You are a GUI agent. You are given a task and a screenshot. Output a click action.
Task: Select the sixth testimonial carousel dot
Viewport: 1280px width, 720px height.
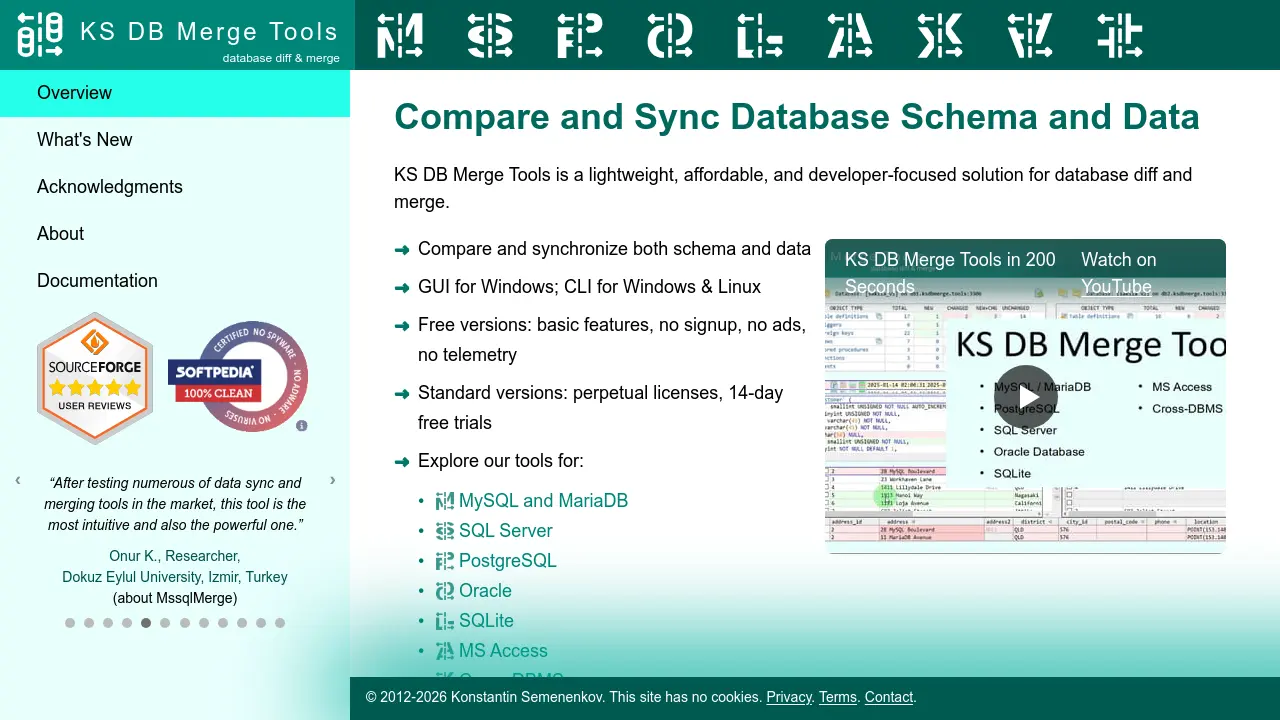(x=165, y=623)
